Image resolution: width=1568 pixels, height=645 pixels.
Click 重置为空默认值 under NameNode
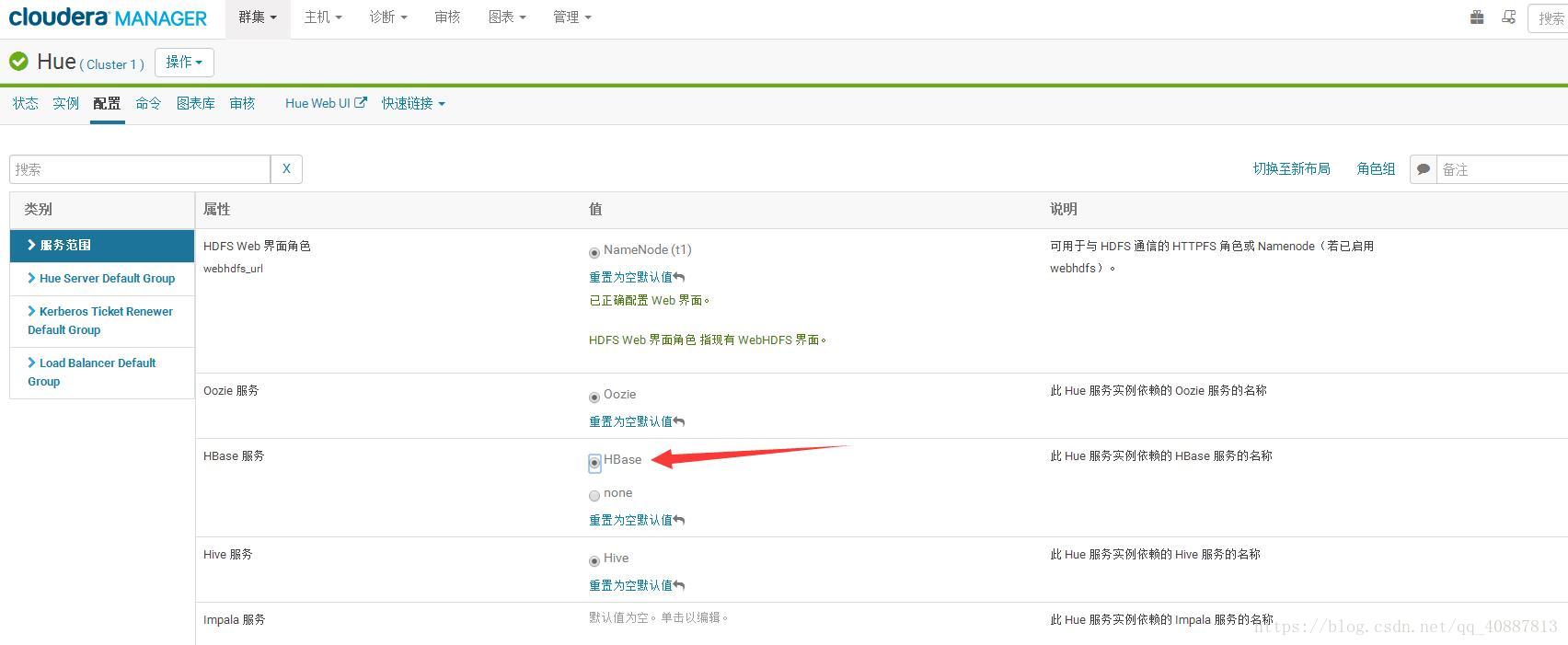(x=630, y=277)
